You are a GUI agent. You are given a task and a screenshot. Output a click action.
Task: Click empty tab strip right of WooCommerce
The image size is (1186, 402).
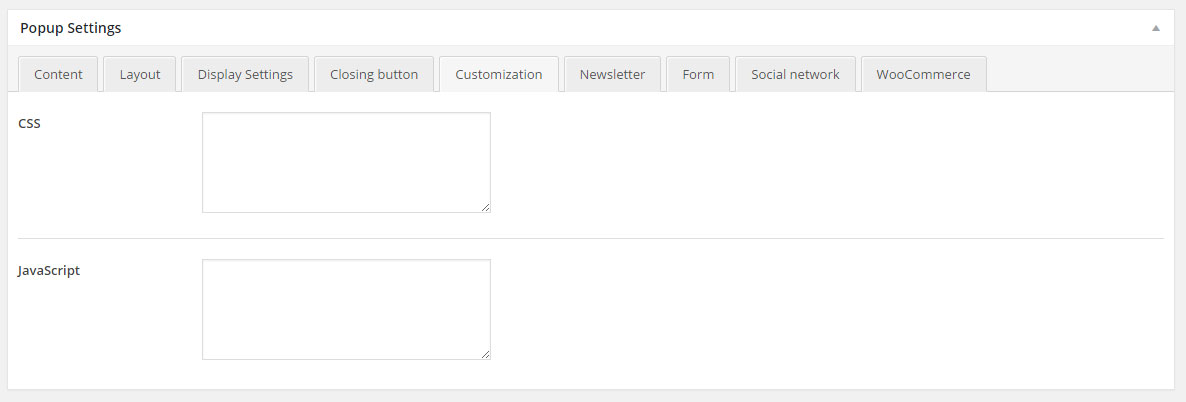click(x=1080, y=73)
